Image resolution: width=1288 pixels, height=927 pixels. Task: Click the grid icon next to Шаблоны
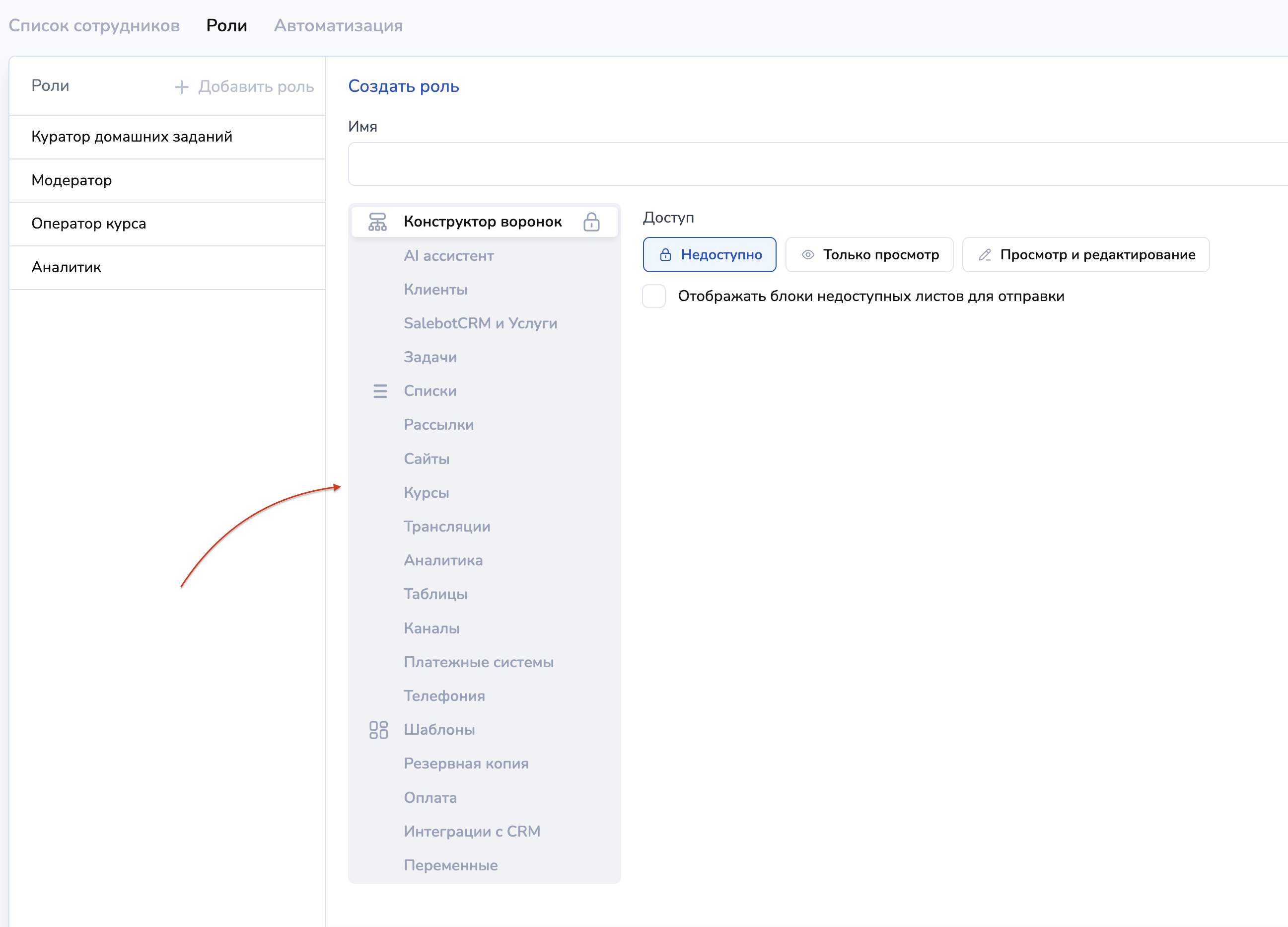pos(378,730)
